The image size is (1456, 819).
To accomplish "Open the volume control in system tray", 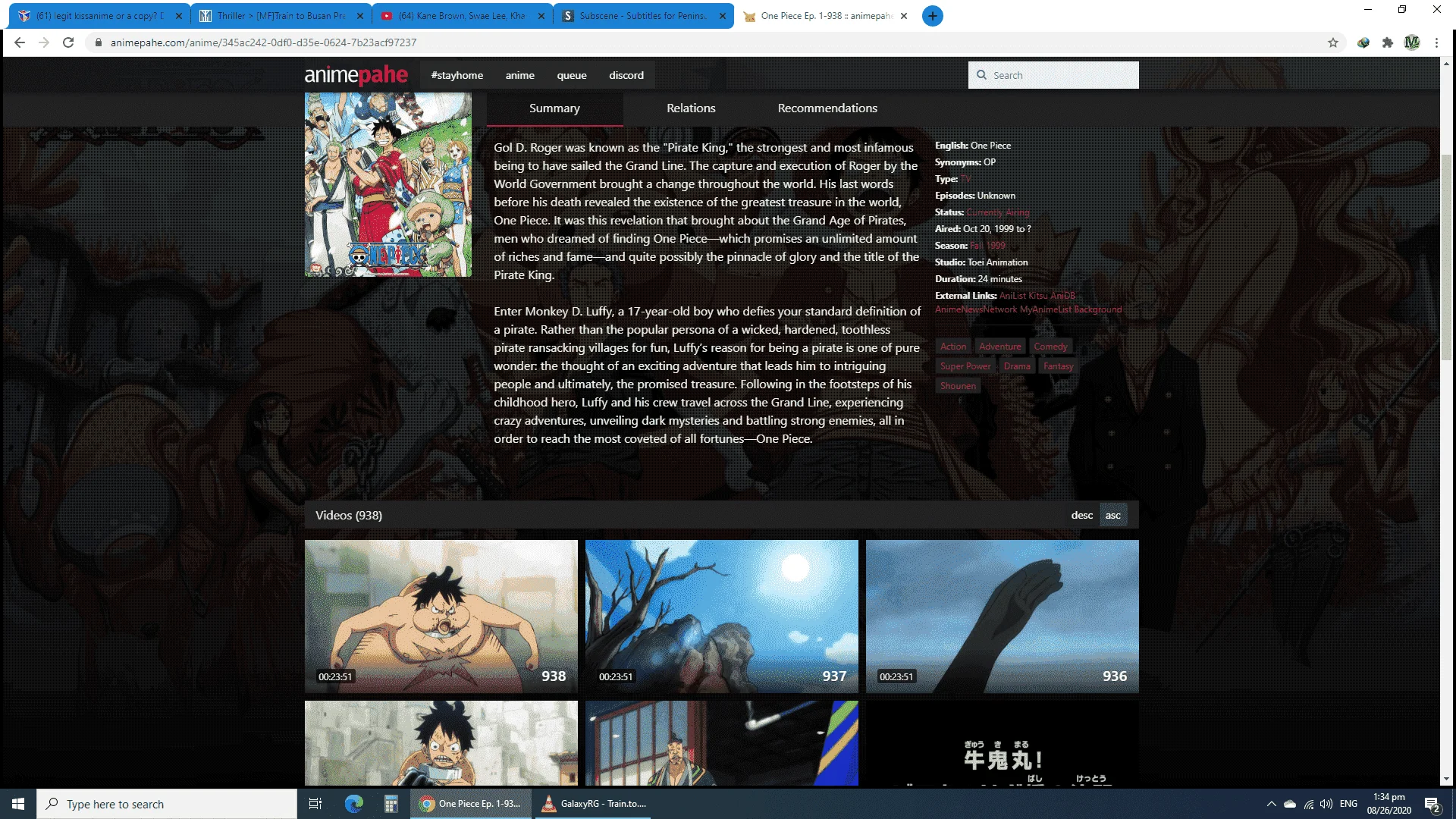I will [x=1326, y=804].
